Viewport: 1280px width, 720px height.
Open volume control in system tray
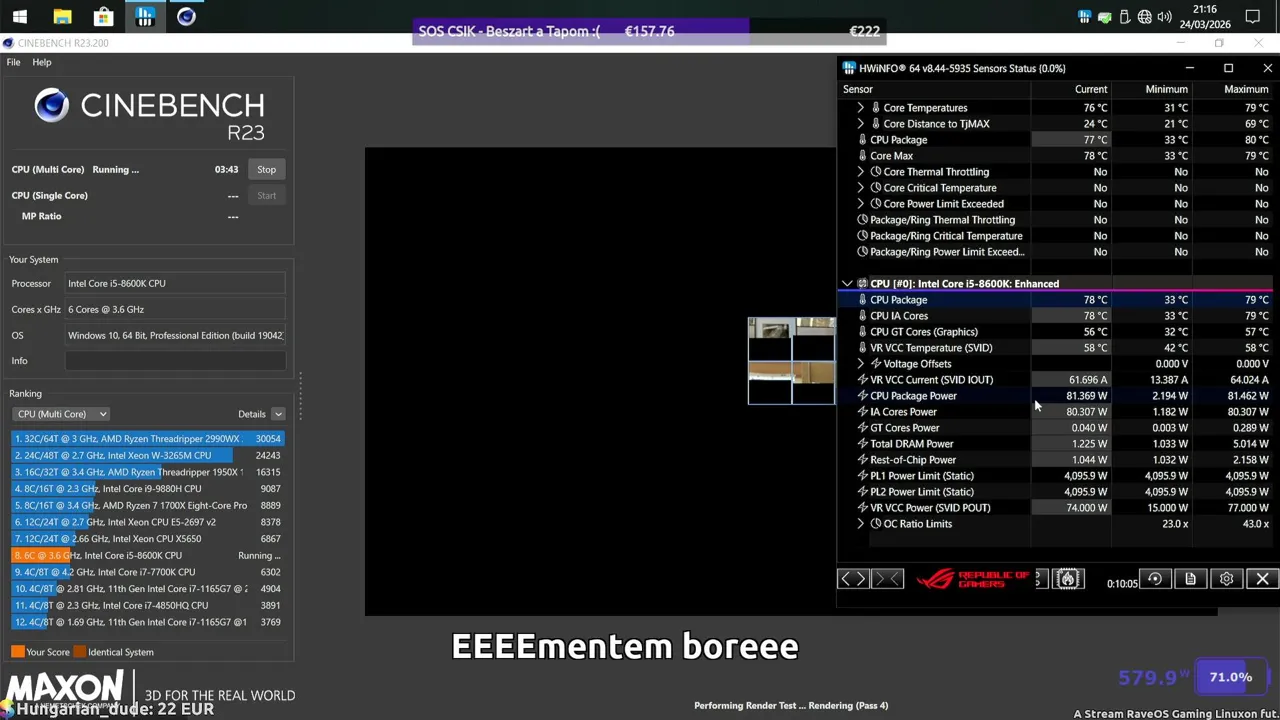click(1164, 17)
